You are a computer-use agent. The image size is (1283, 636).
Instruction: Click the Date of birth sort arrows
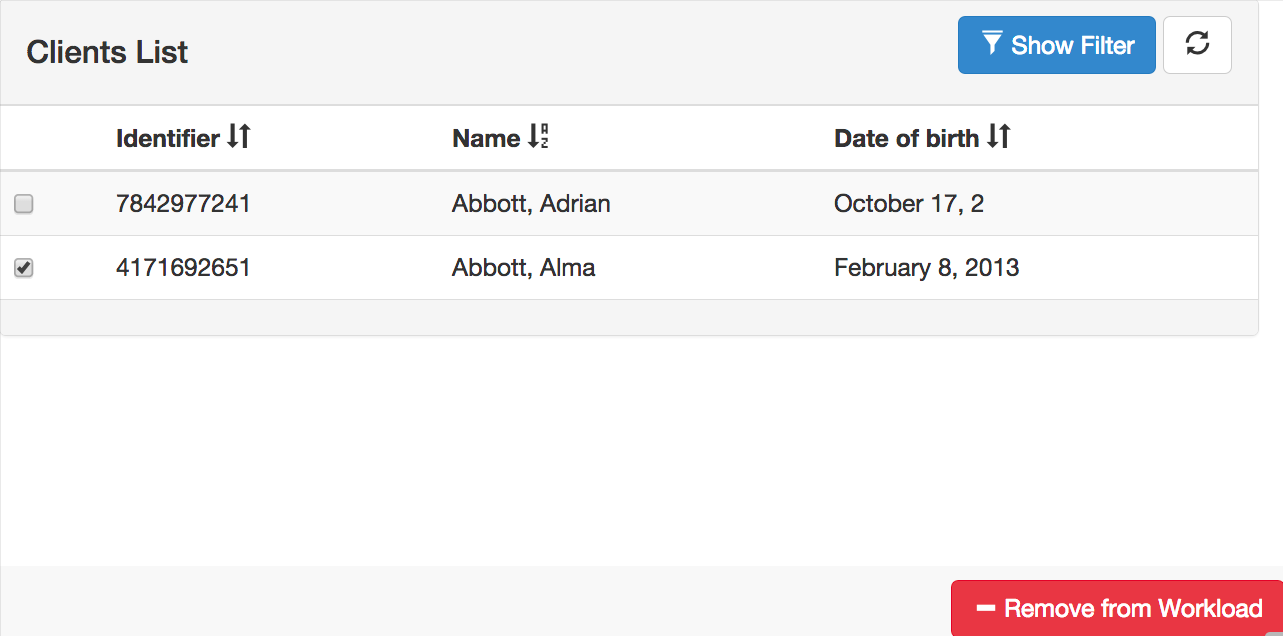point(998,137)
